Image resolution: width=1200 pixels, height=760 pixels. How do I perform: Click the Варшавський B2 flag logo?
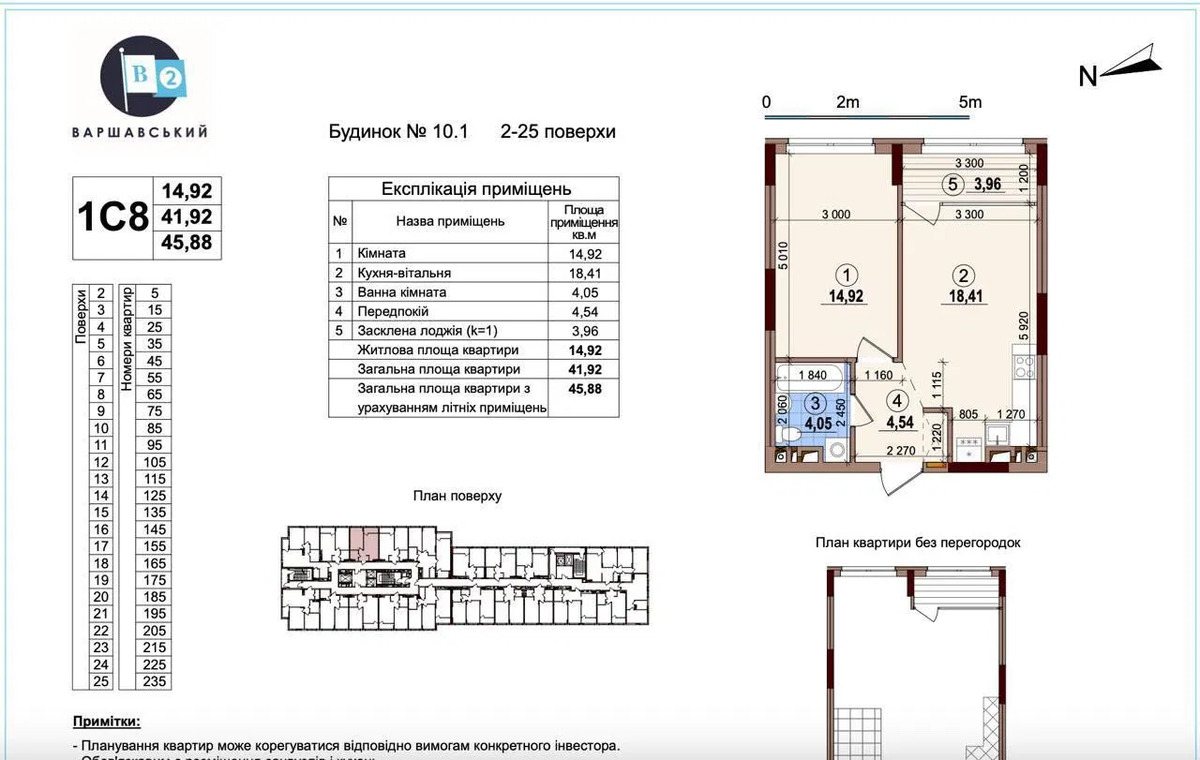coord(141,76)
